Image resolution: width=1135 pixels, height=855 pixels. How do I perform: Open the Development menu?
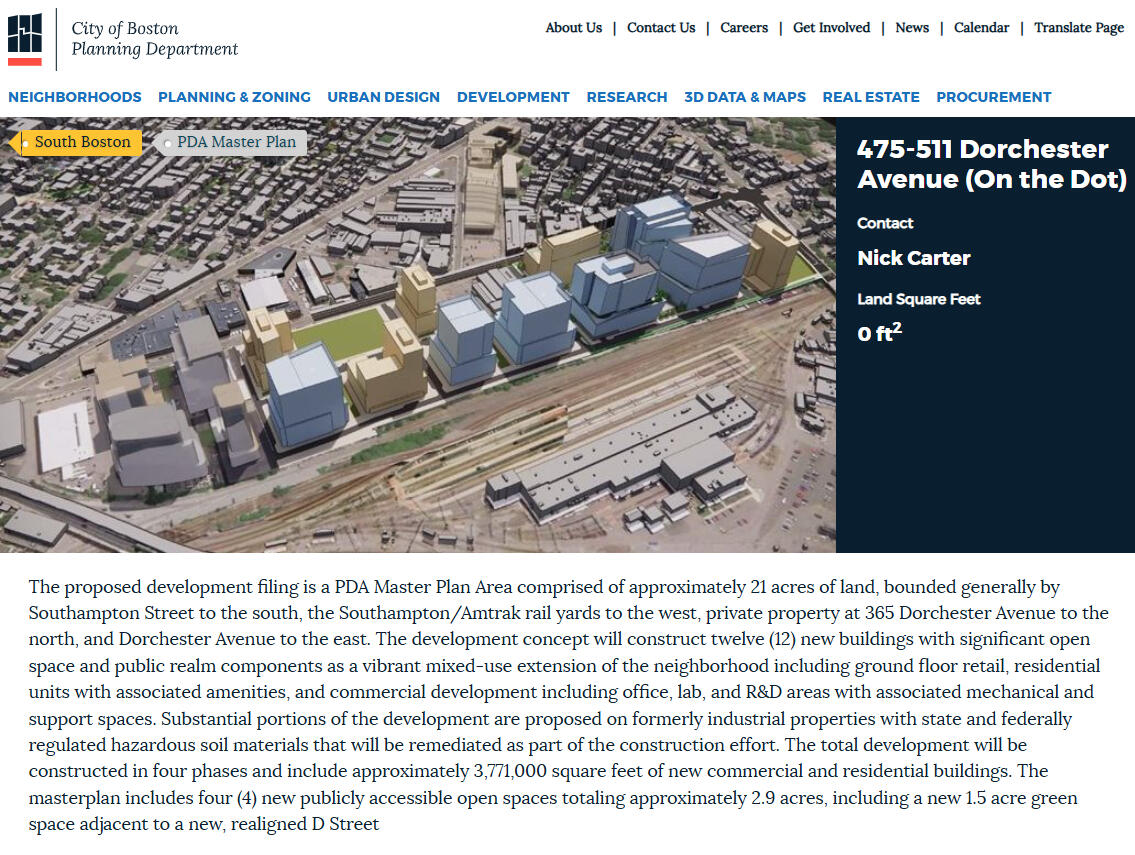[513, 97]
